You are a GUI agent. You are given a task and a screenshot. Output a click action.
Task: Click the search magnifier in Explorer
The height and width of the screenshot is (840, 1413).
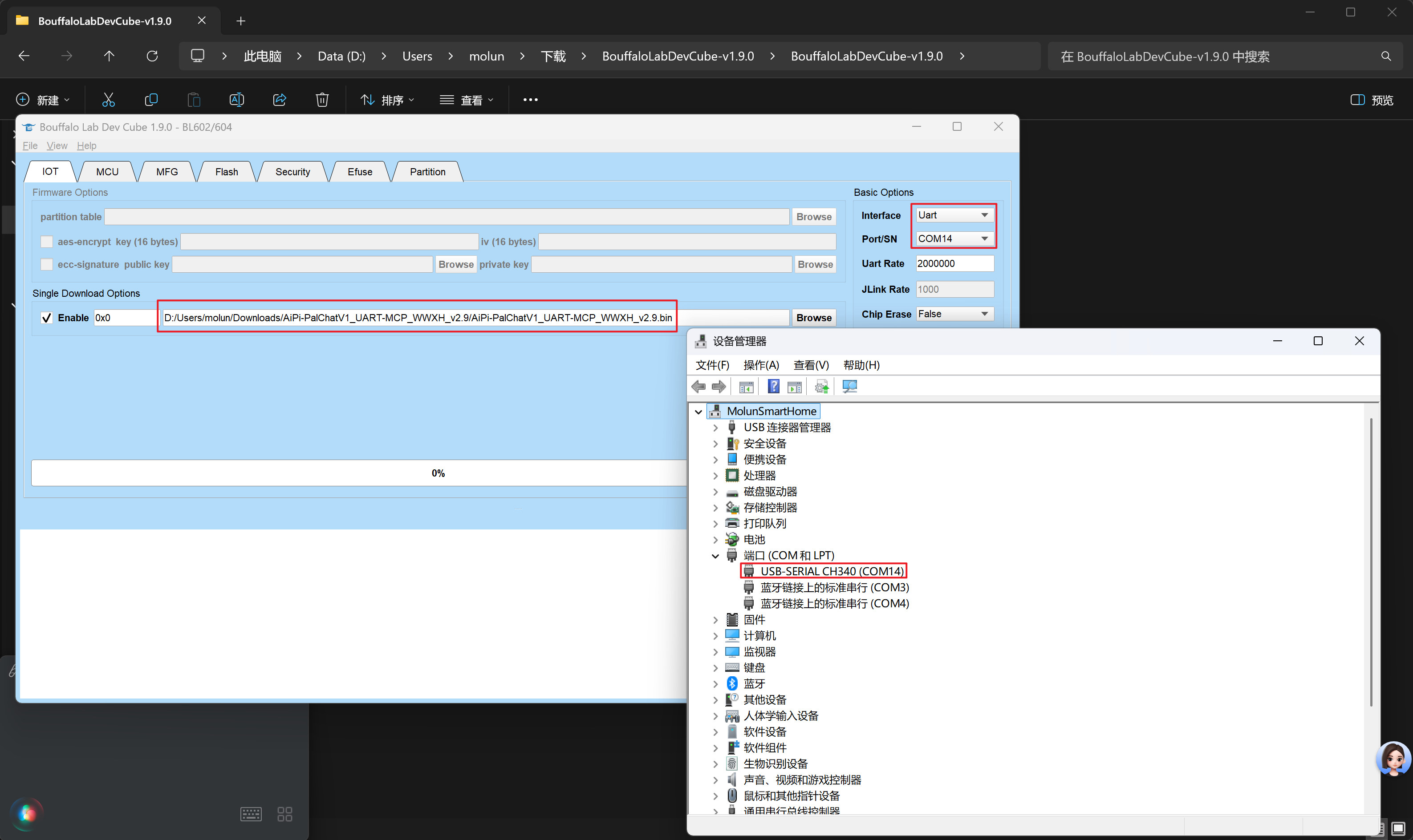point(1386,56)
